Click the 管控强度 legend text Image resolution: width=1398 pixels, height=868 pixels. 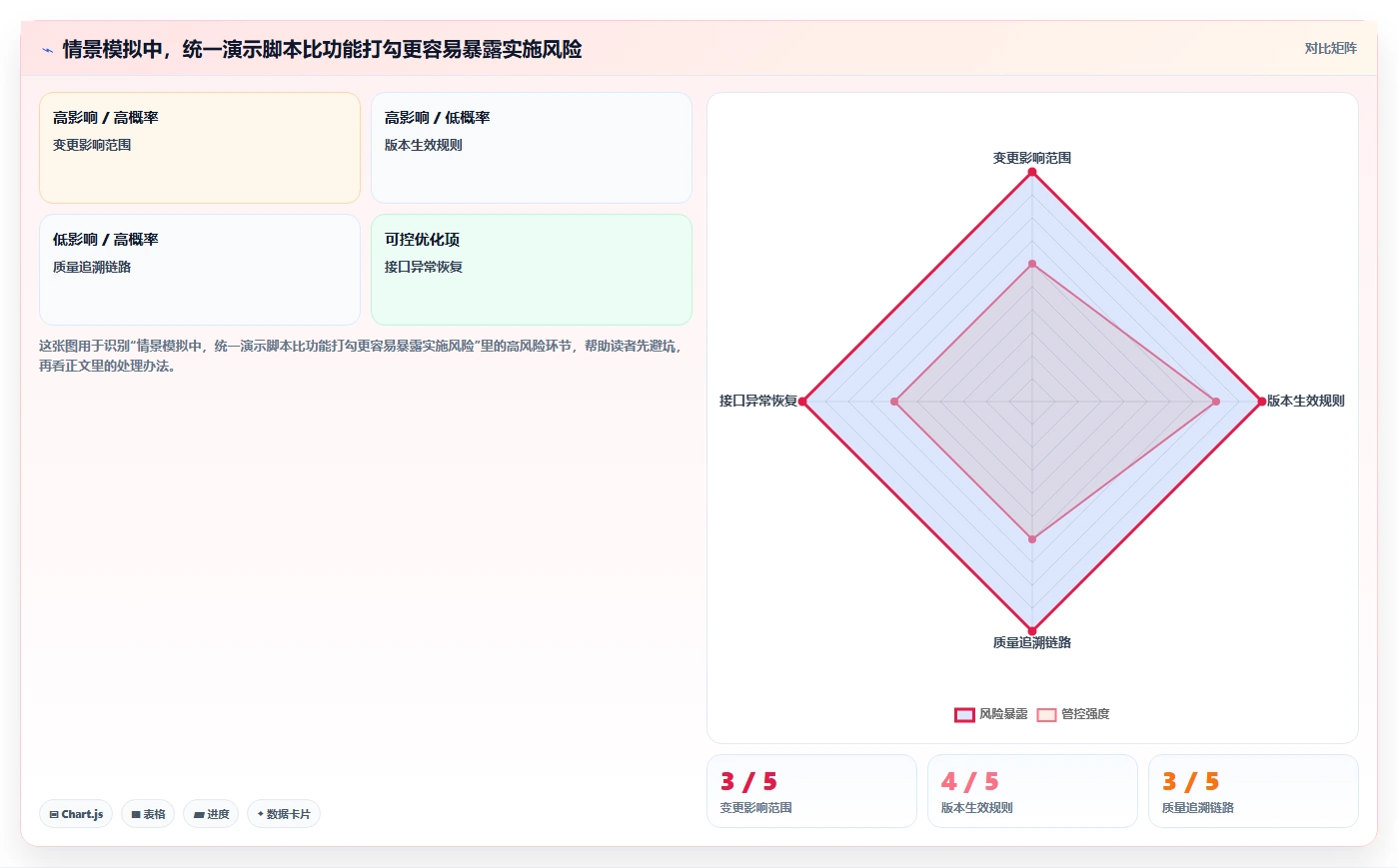(x=1085, y=714)
